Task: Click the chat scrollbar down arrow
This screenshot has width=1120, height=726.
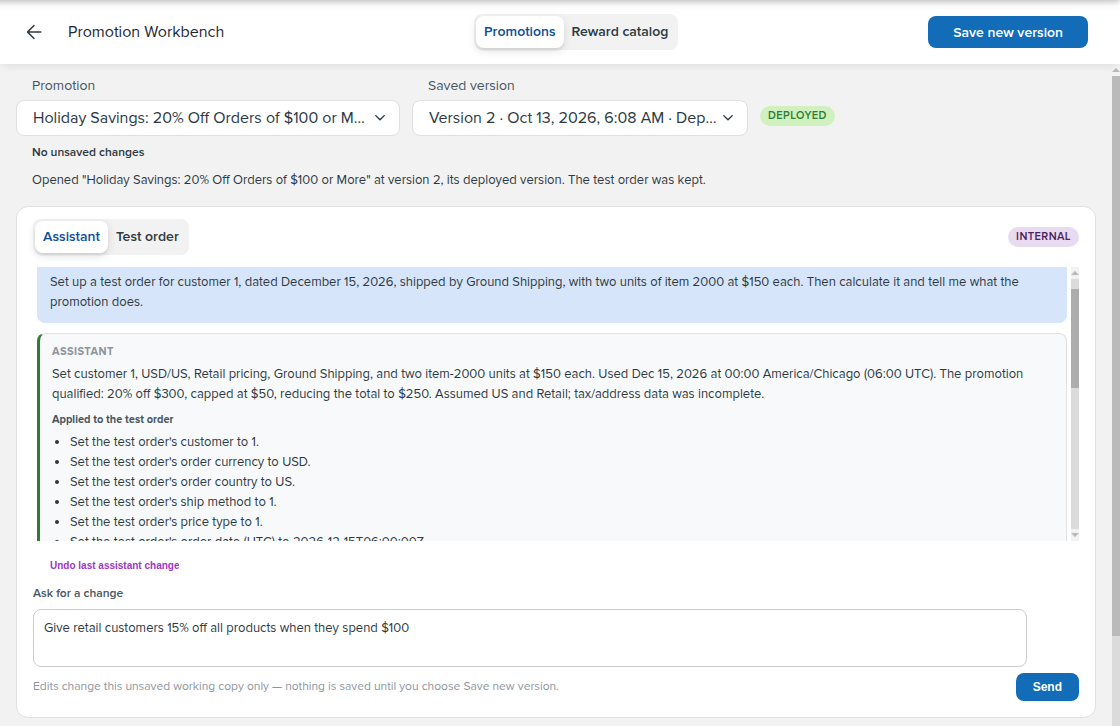Action: point(1074,534)
